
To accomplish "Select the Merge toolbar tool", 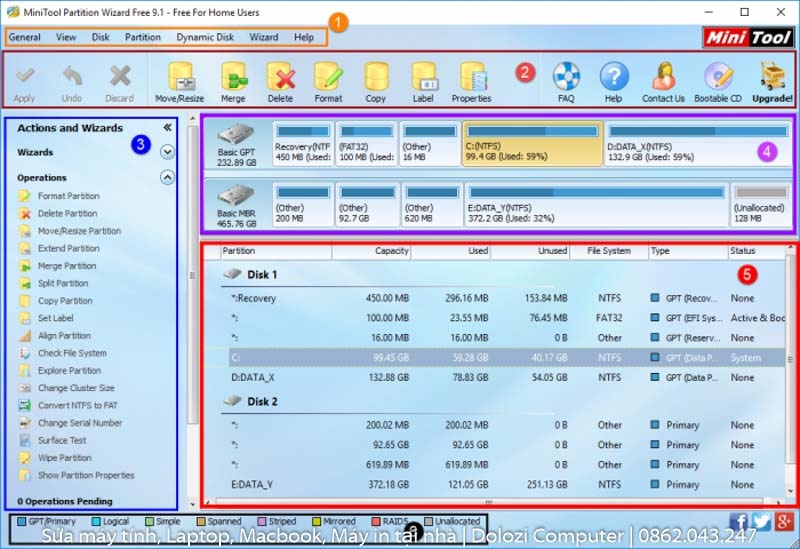I will click(x=233, y=83).
